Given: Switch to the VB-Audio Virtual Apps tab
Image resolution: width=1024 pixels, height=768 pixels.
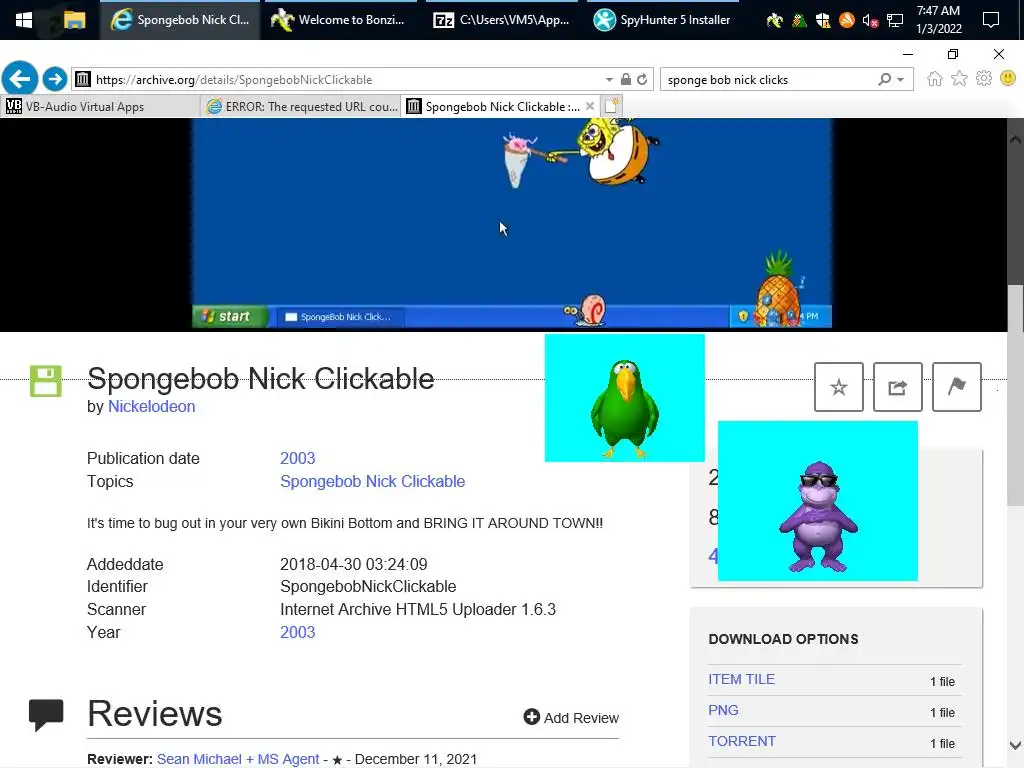Looking at the screenshot, I should pos(101,106).
